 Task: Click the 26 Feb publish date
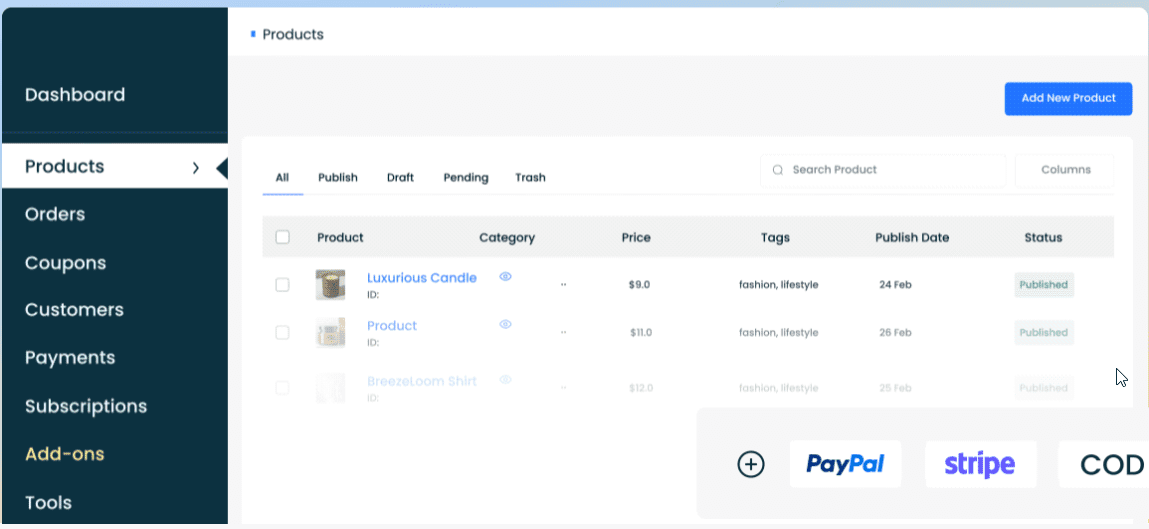pyautogui.click(x=895, y=333)
